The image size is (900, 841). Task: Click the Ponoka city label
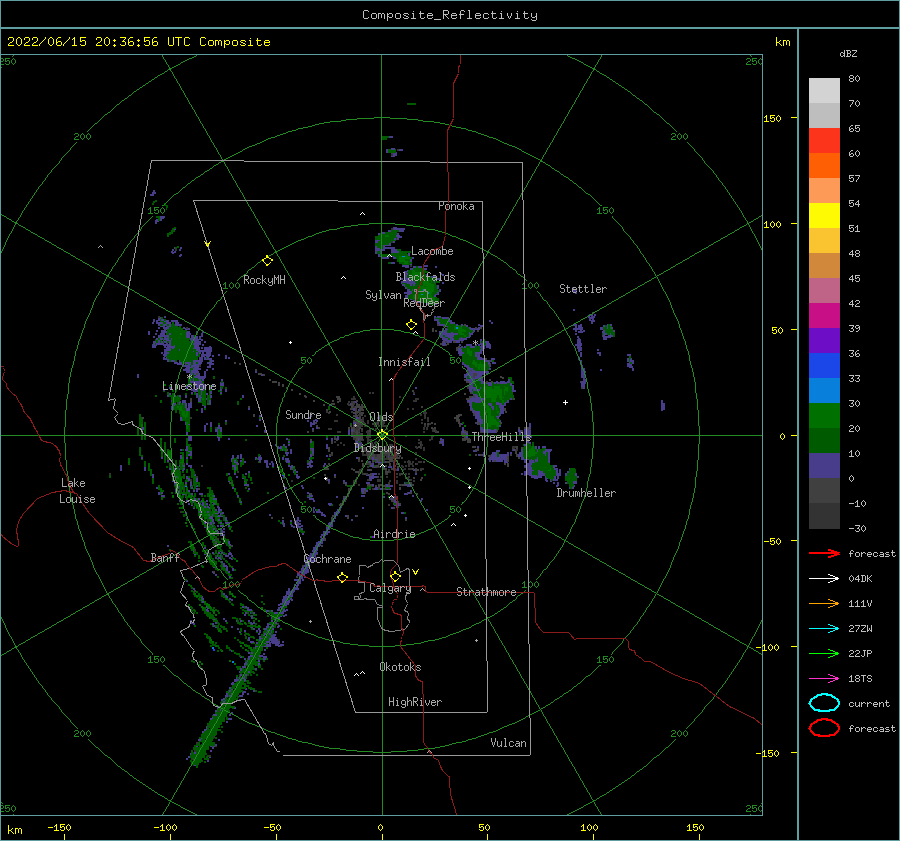[456, 206]
